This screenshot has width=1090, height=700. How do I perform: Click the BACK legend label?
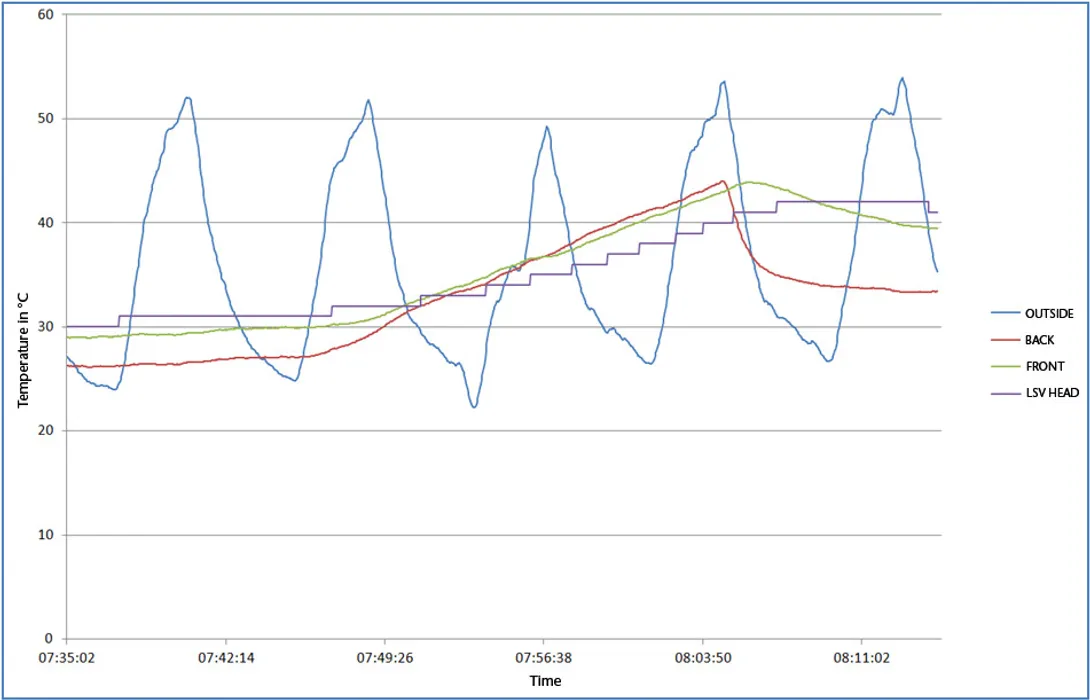click(x=1040, y=340)
